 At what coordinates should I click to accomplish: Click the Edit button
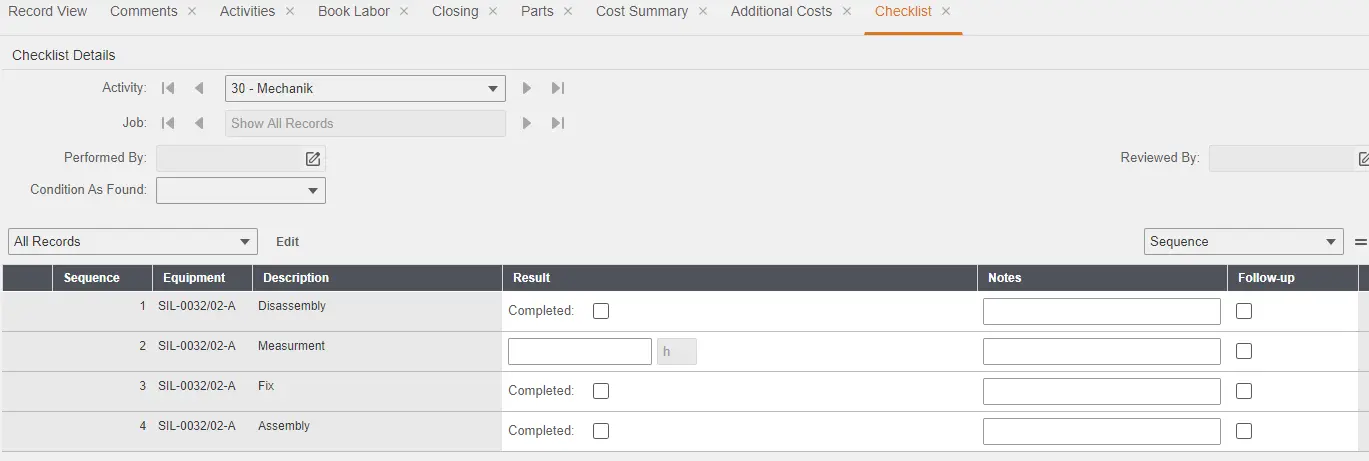pyautogui.click(x=287, y=241)
